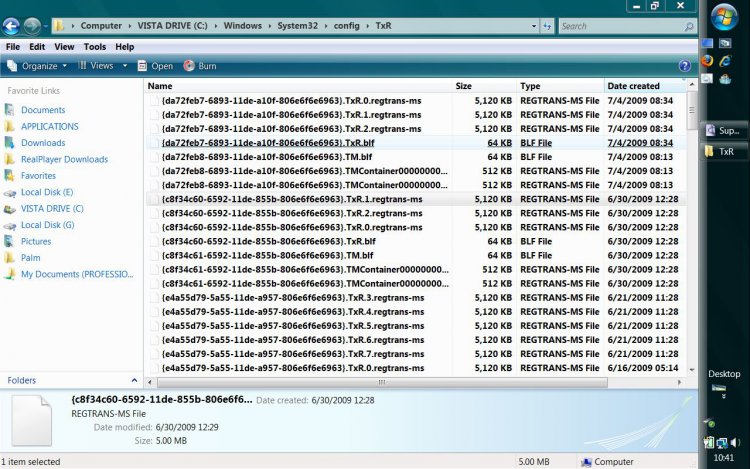This screenshot has height=469, width=750.
Task: Open the Edit menu
Action: 37,47
